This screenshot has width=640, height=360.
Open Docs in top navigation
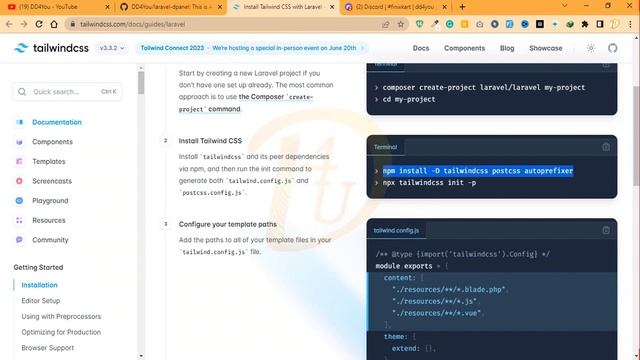coord(420,48)
